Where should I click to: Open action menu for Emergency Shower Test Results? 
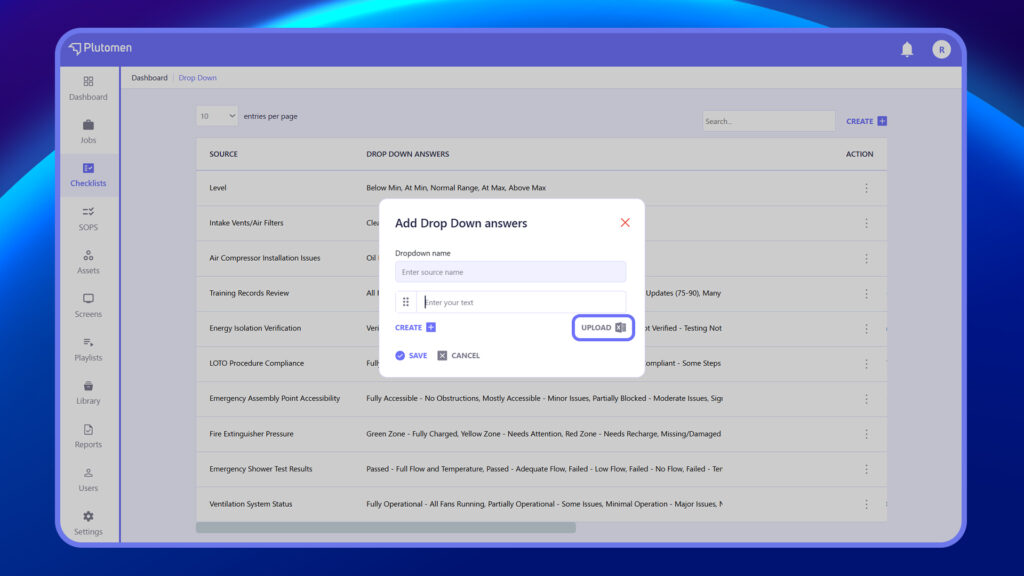click(866, 470)
